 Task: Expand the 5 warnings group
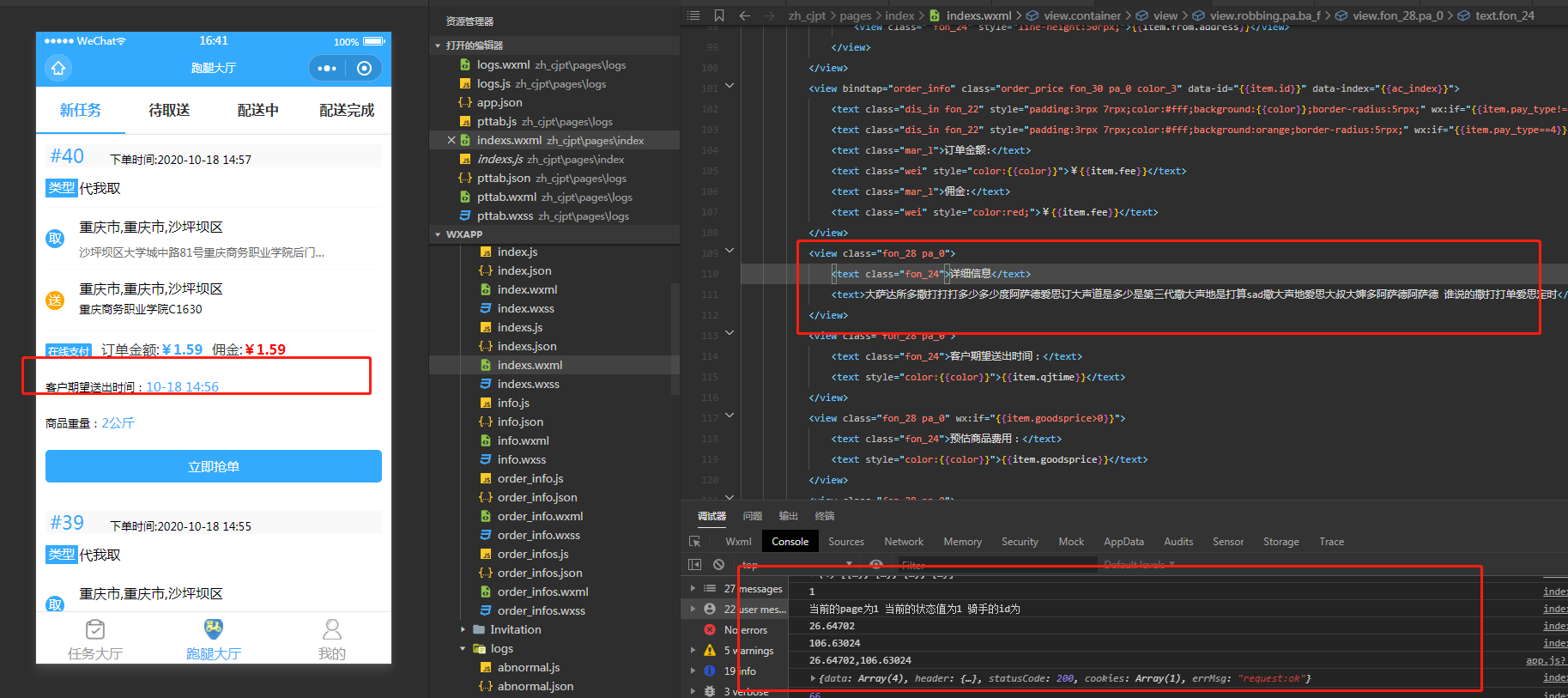tap(693, 650)
